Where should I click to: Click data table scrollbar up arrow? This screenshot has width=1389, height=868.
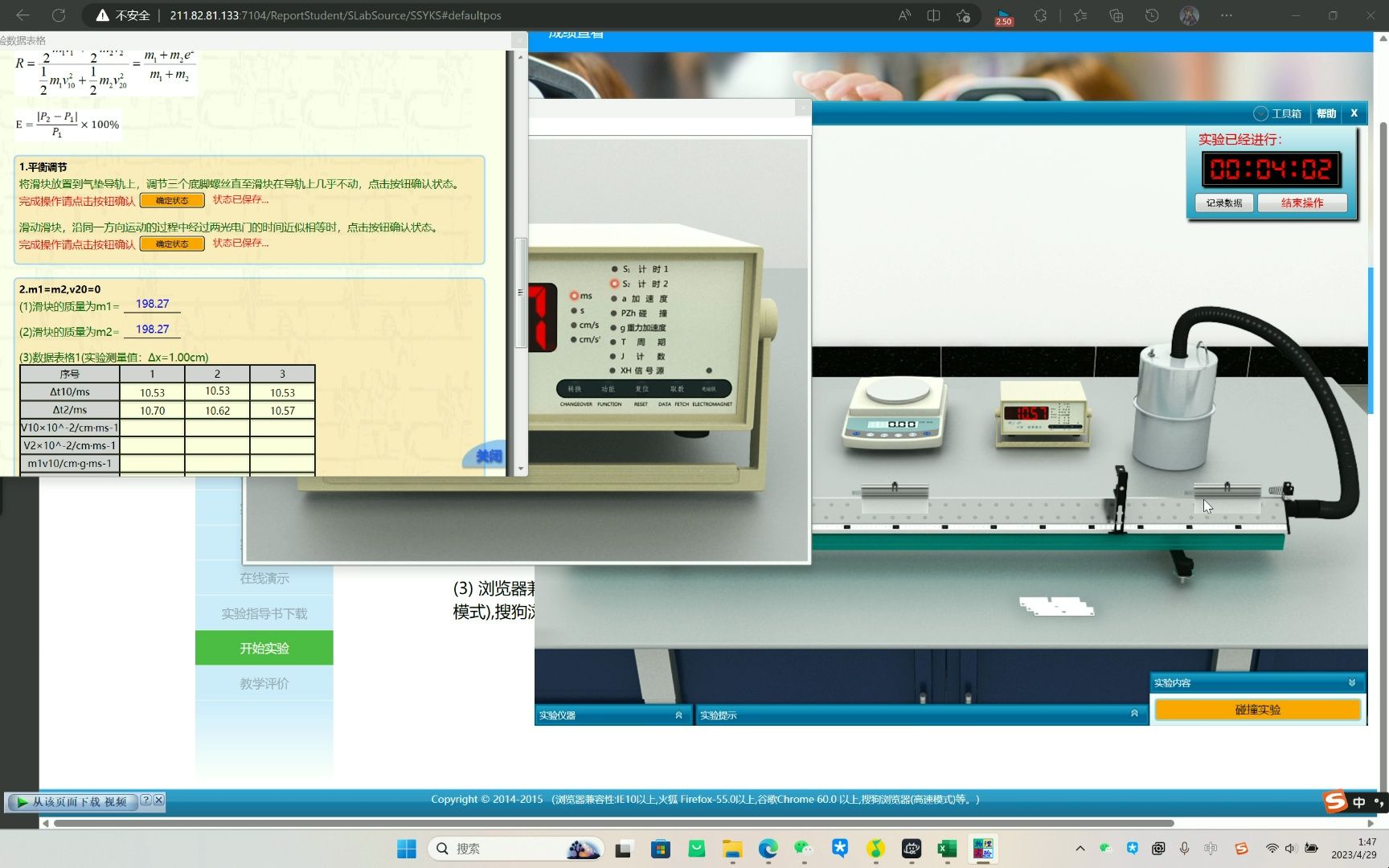pyautogui.click(x=521, y=57)
